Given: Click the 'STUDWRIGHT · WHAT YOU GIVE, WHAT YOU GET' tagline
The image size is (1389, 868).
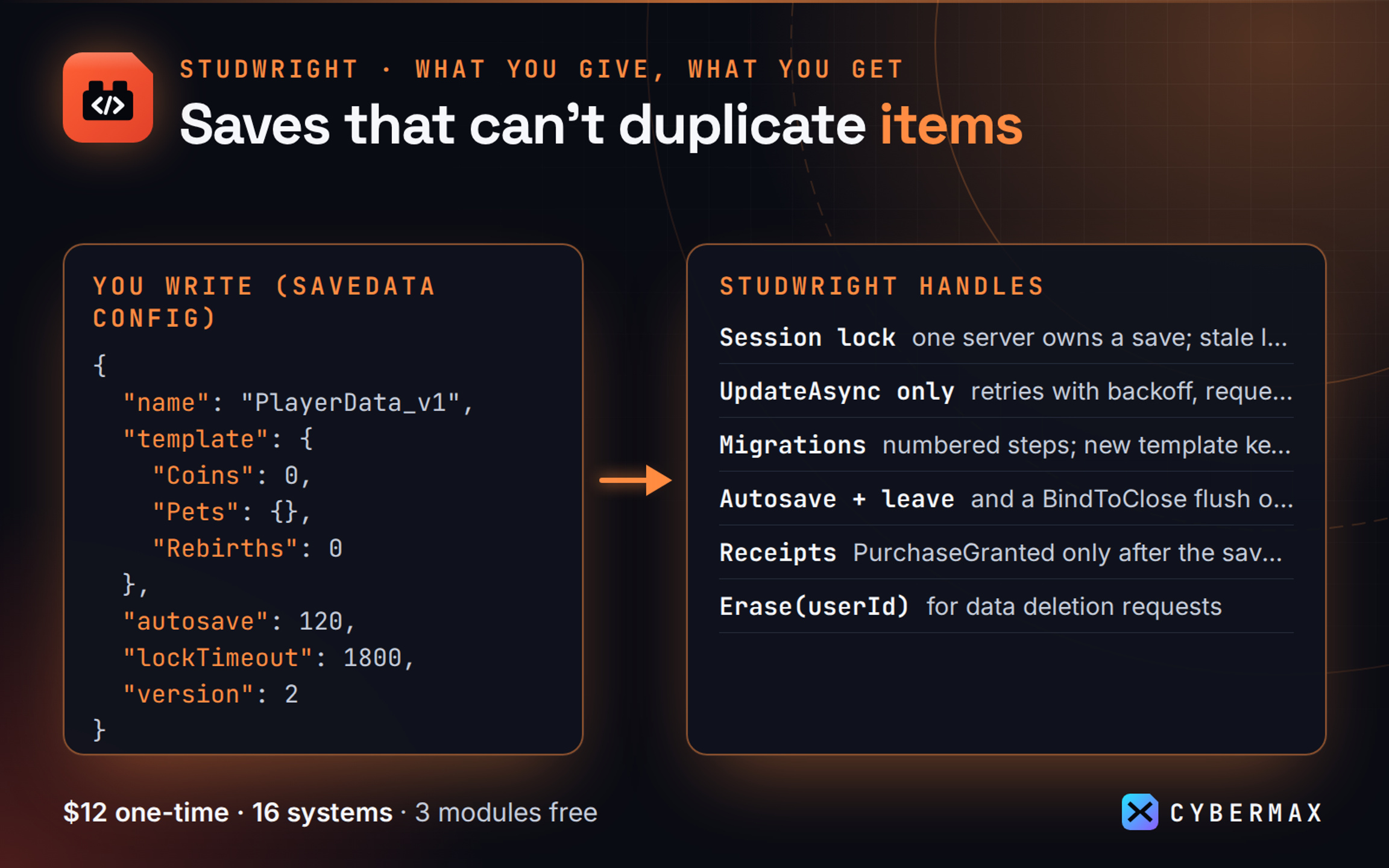Looking at the screenshot, I should click(541, 69).
